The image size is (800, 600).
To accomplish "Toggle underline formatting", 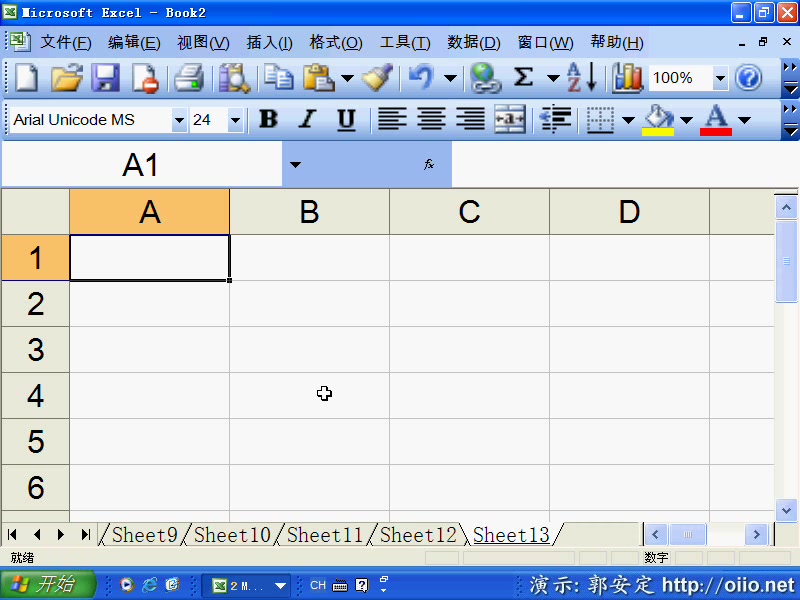I will coord(345,119).
